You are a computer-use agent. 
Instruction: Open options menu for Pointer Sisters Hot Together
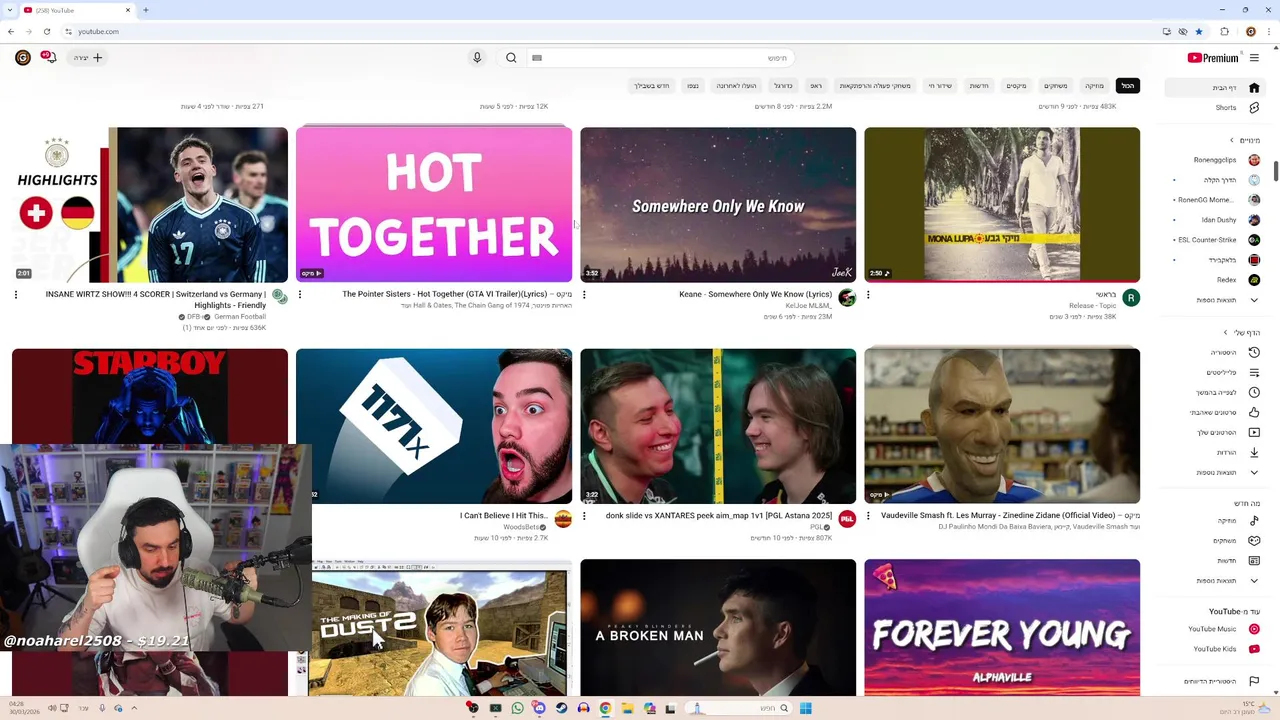tap(300, 294)
